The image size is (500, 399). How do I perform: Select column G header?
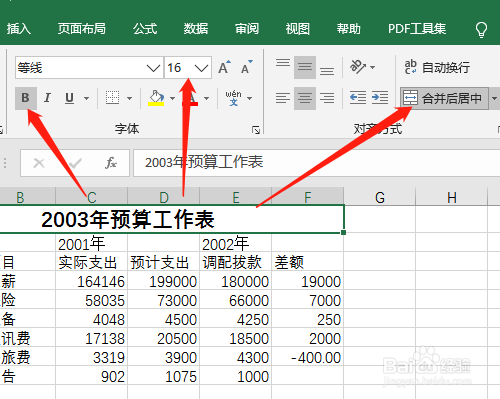380,197
